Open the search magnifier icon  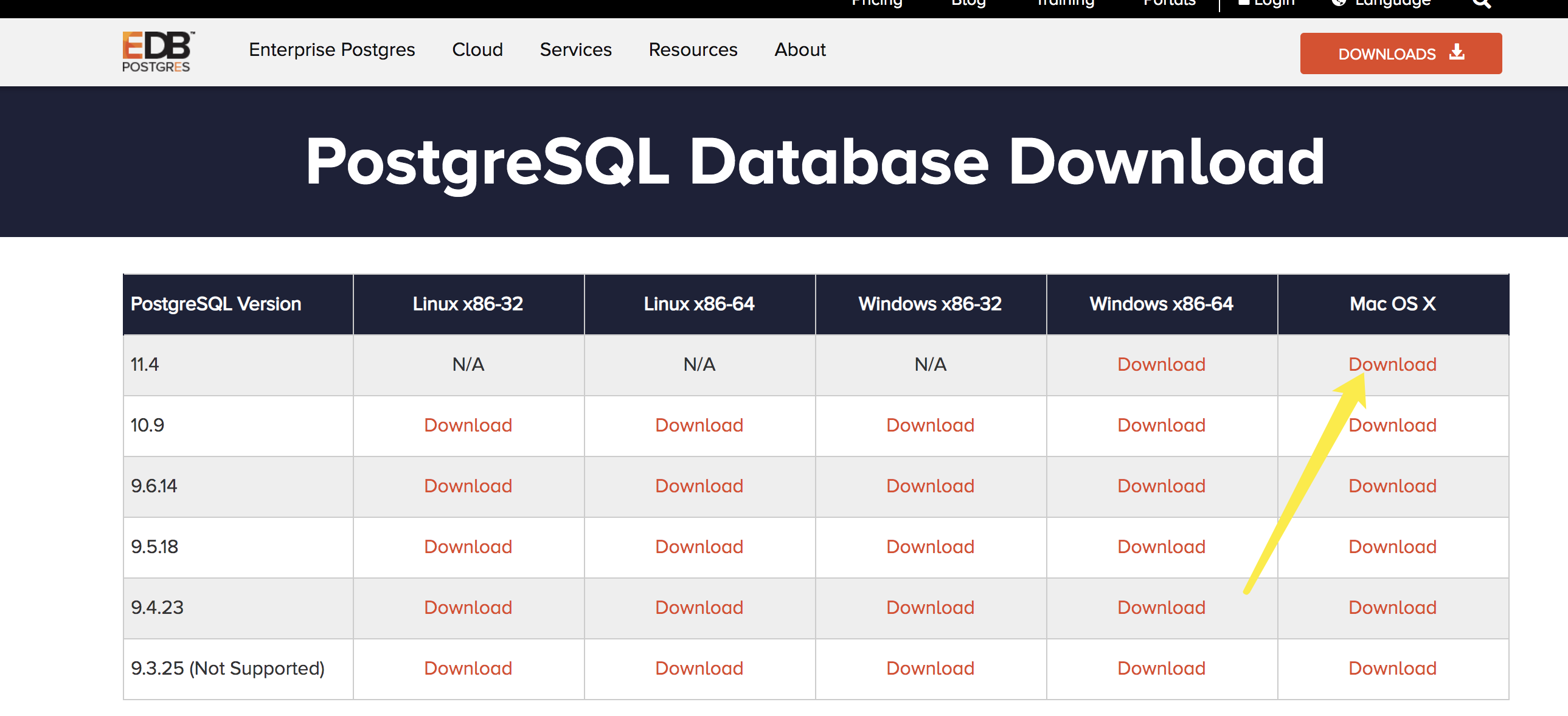(1482, 3)
